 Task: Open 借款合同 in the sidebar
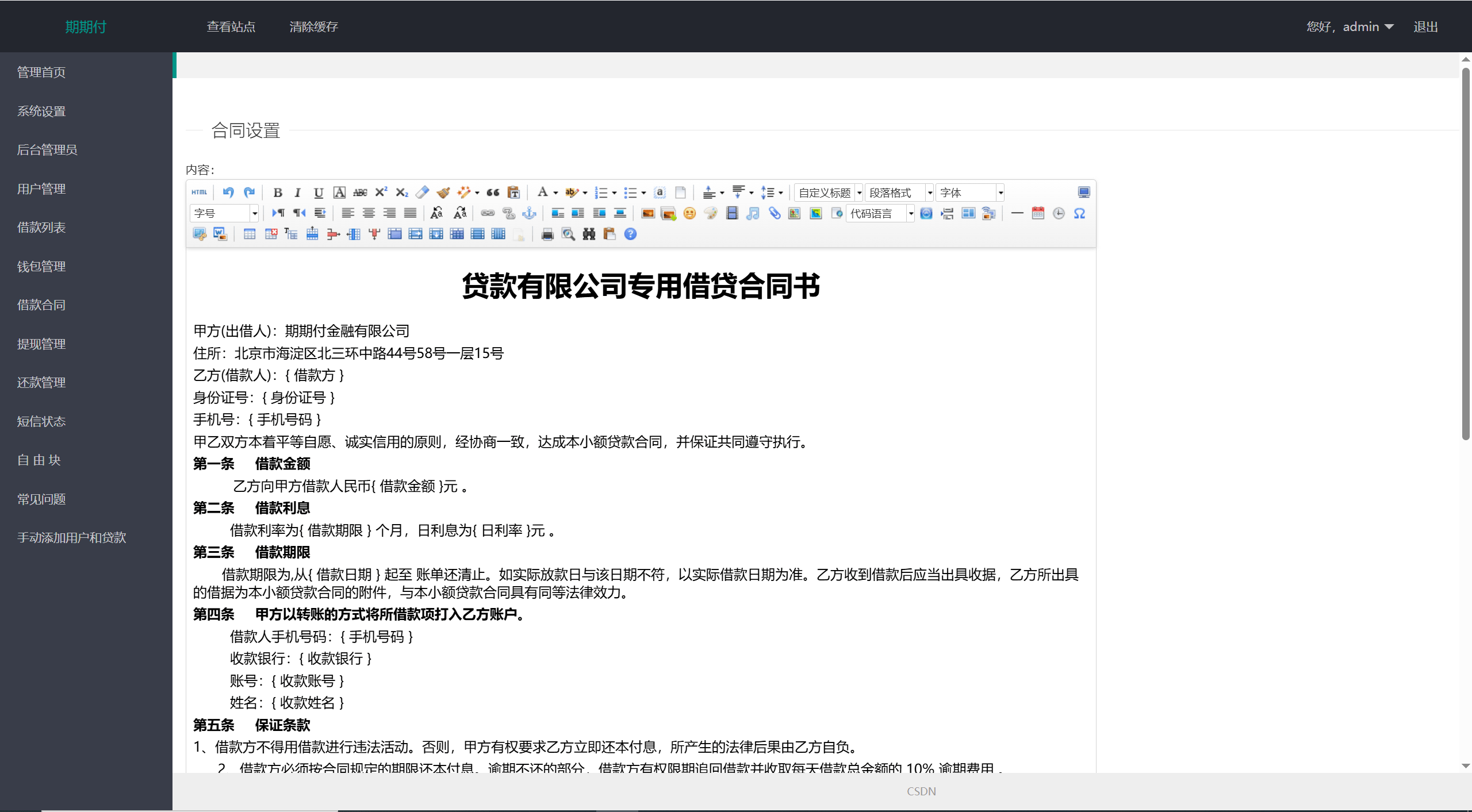point(41,305)
